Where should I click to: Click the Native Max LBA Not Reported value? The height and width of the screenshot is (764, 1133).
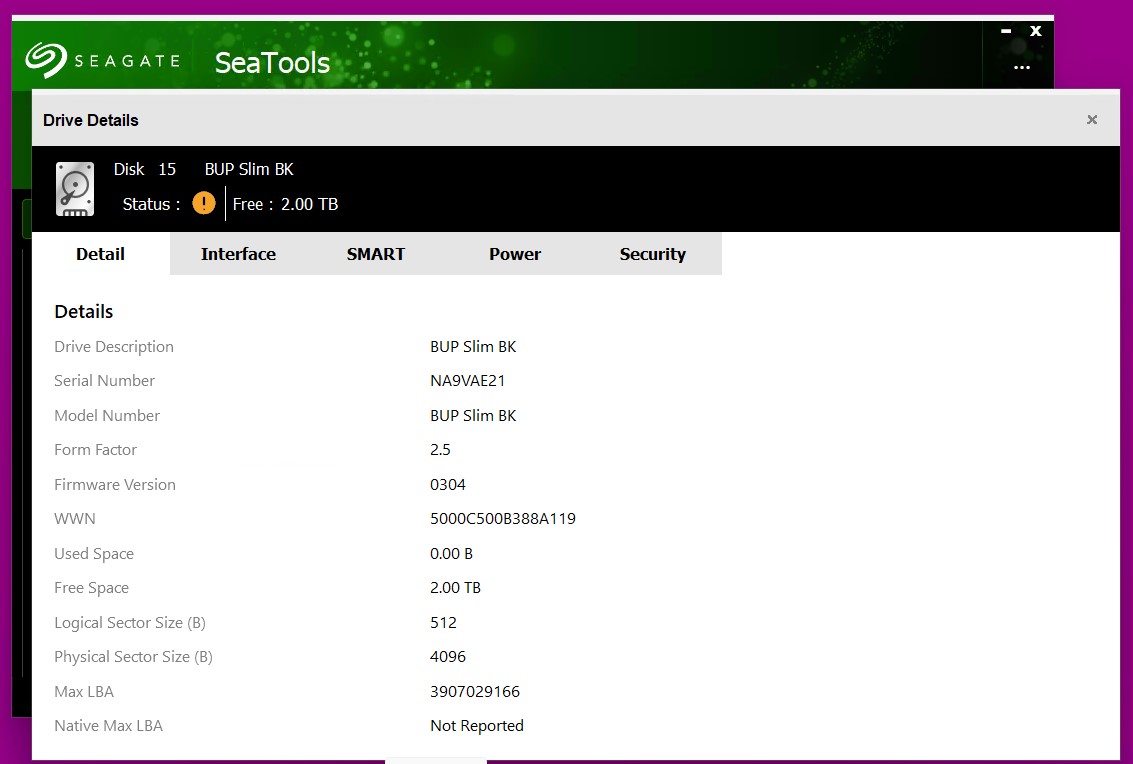point(477,726)
